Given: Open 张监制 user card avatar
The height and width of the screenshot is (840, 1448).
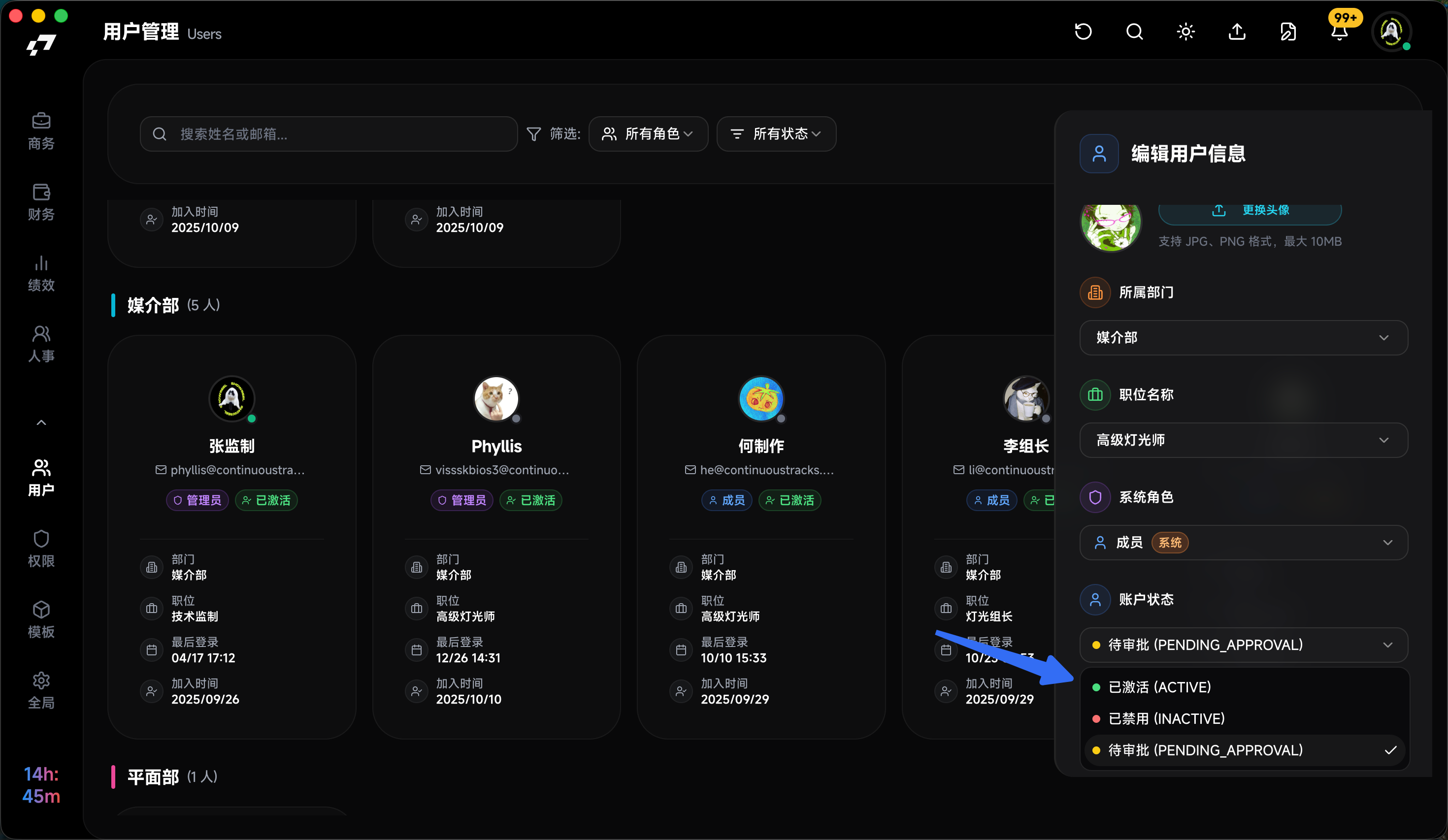Looking at the screenshot, I should tap(231, 399).
